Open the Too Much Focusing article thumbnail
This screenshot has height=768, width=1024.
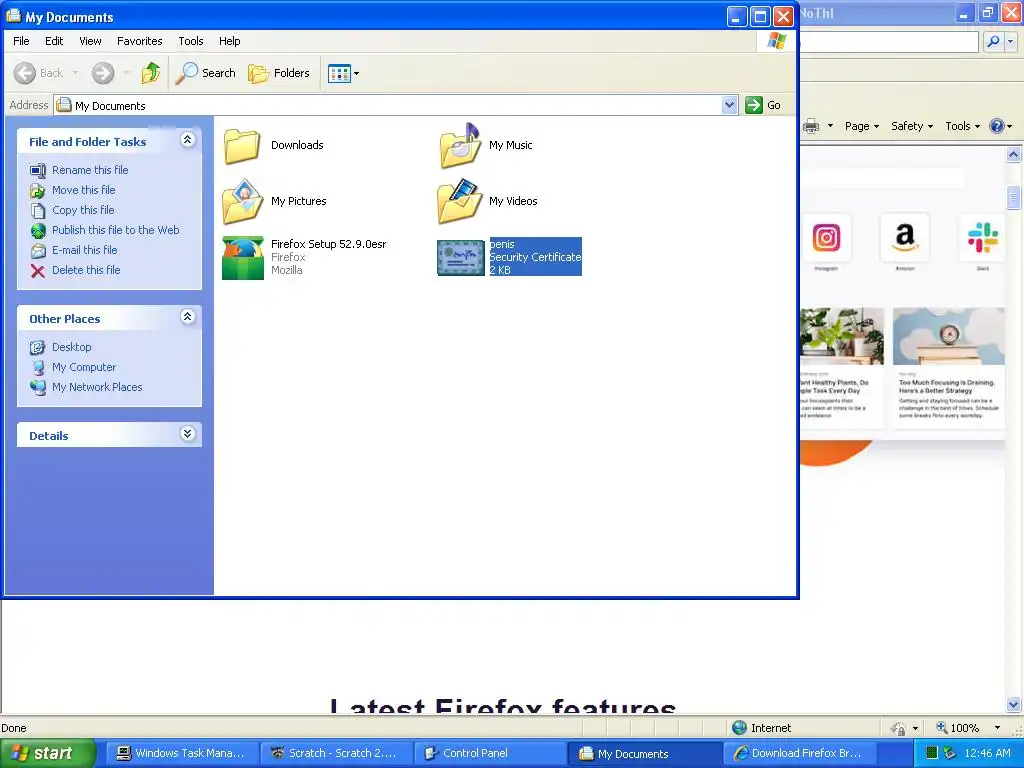(948, 336)
